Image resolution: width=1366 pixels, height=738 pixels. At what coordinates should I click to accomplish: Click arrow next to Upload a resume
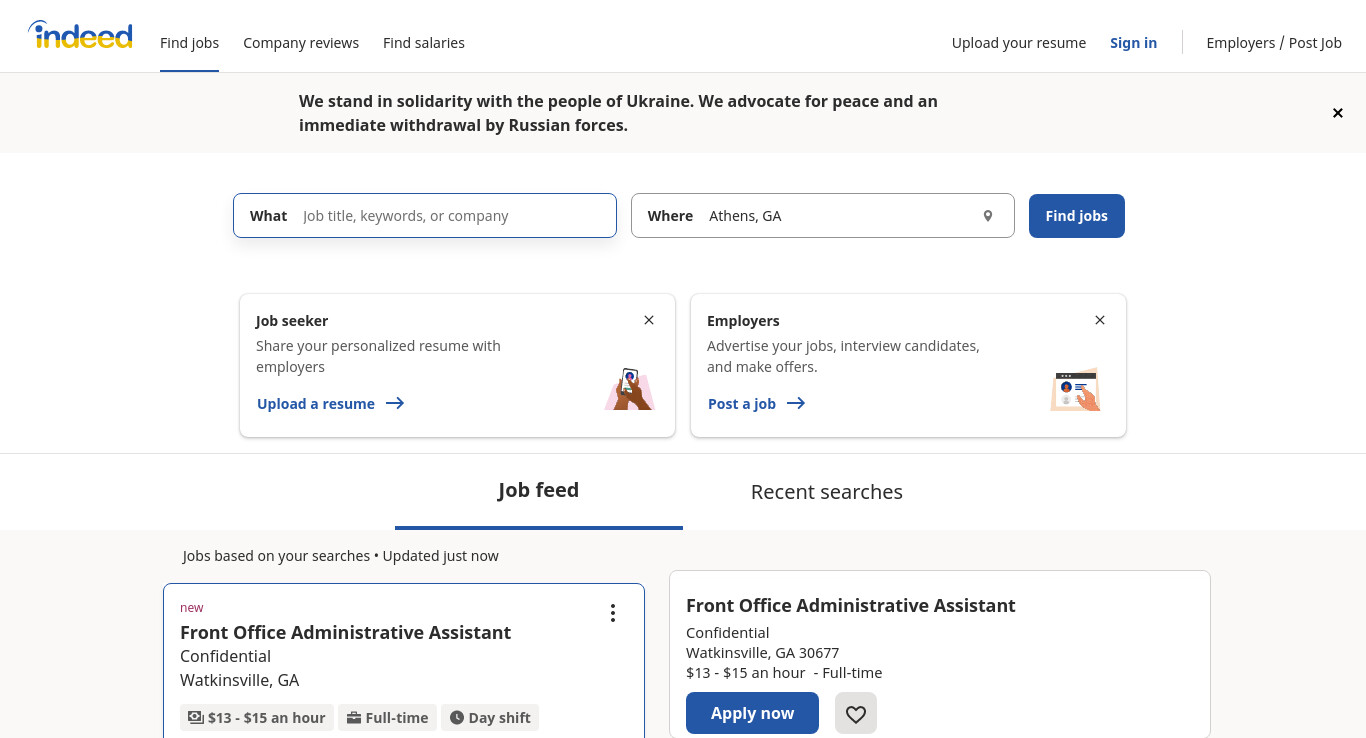pyautogui.click(x=395, y=403)
